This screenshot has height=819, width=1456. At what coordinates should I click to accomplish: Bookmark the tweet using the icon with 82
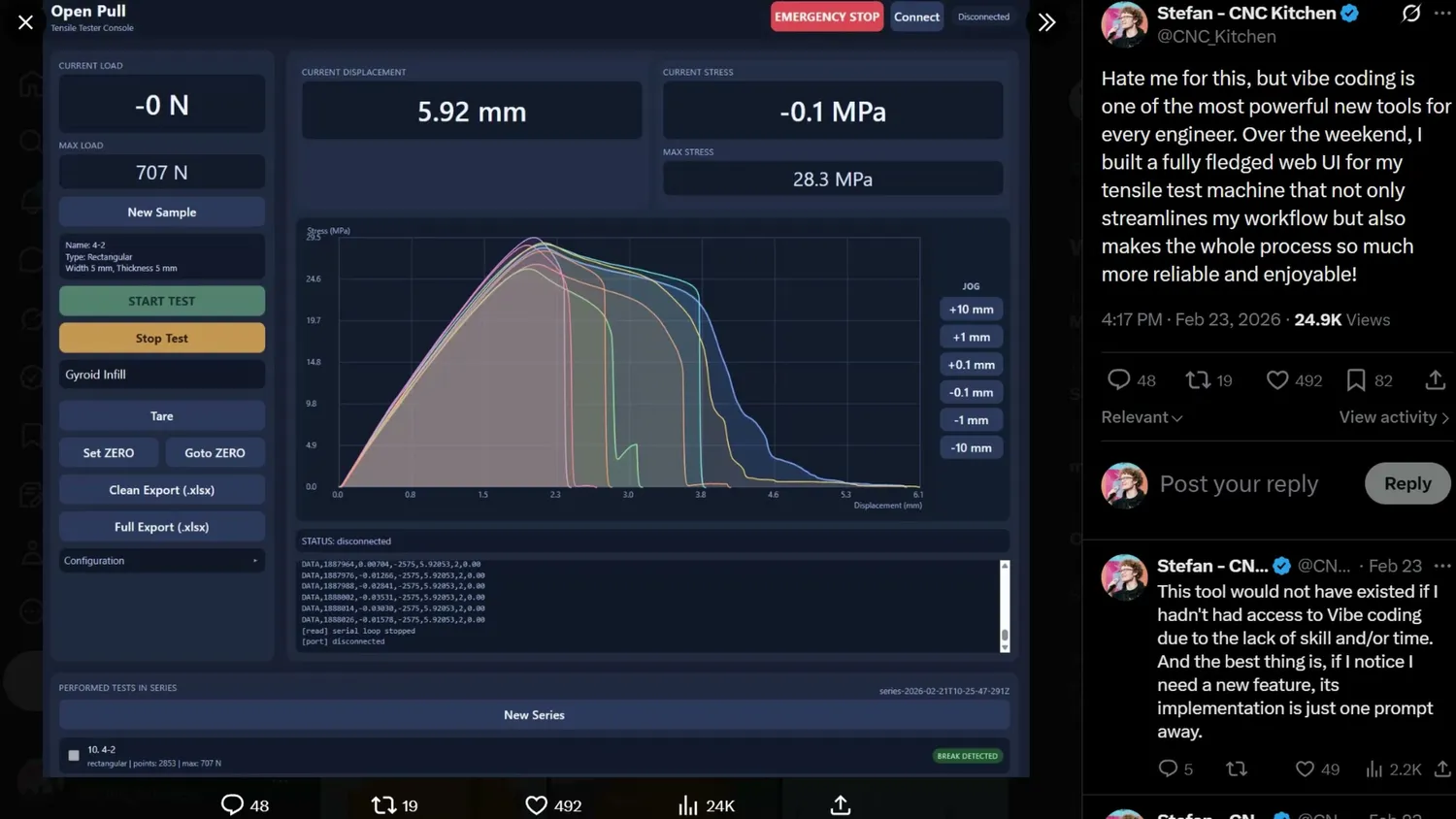(x=1356, y=380)
